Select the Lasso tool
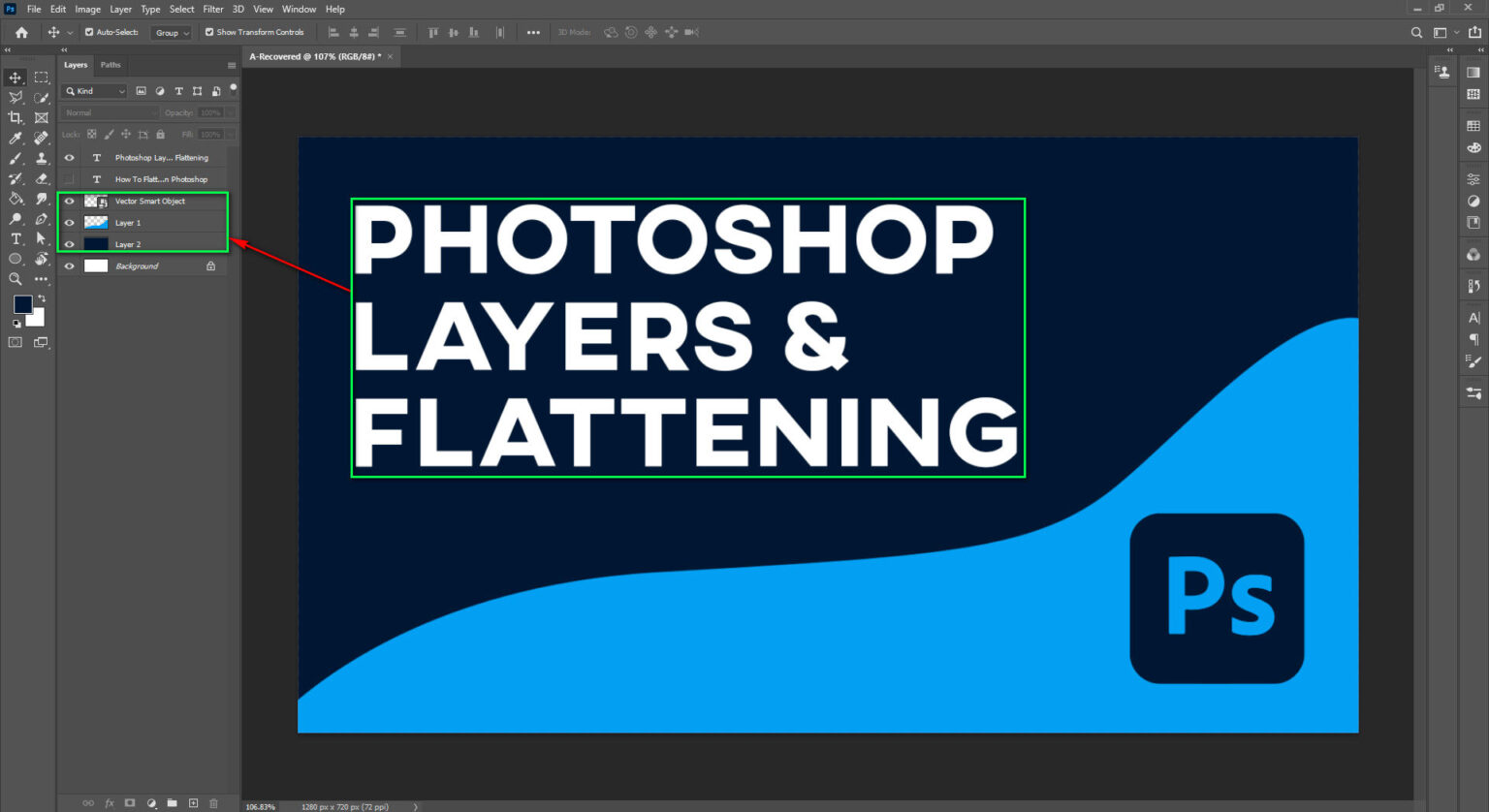Image resolution: width=1489 pixels, height=812 pixels. (15, 98)
